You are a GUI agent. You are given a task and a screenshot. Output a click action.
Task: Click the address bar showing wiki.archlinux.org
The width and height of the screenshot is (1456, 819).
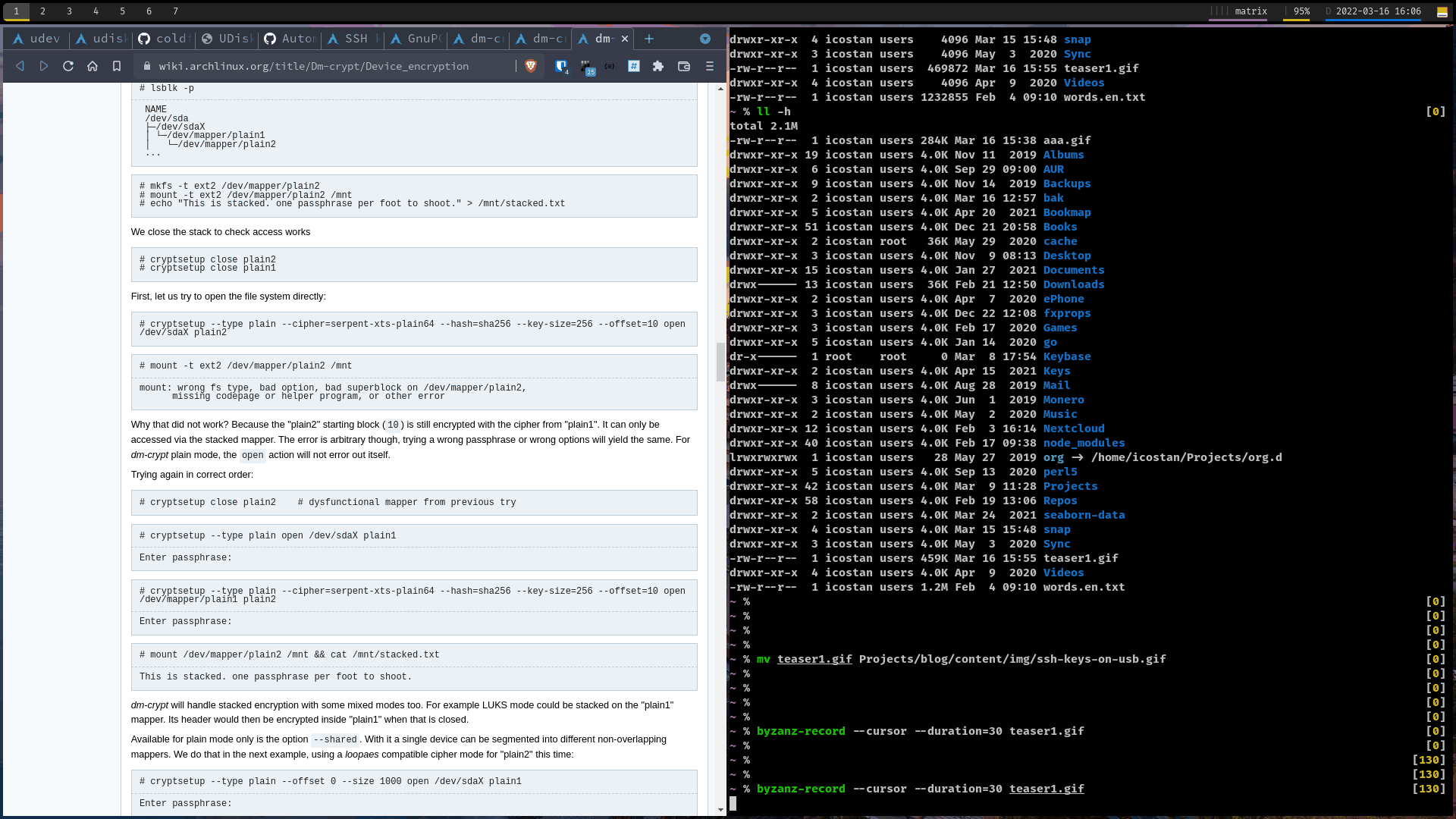point(317,66)
